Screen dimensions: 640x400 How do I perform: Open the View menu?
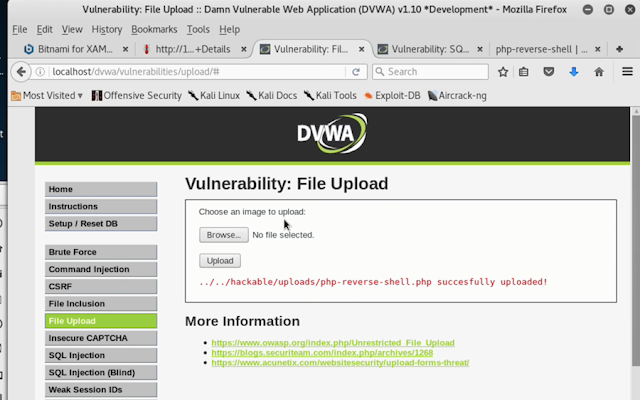(x=72, y=29)
